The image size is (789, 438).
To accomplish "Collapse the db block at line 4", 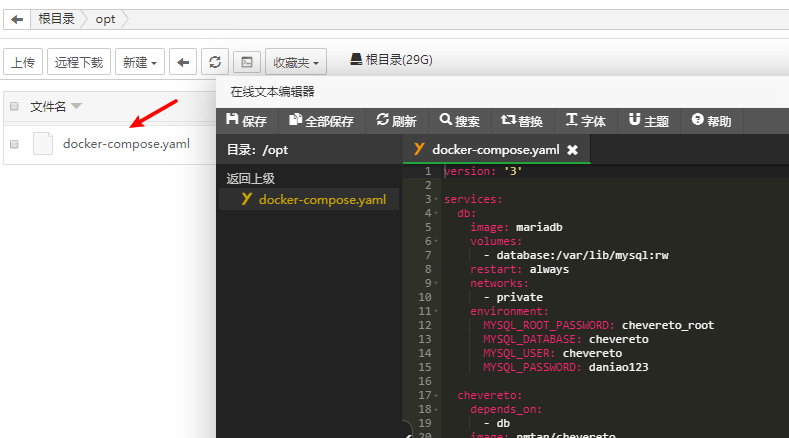I will point(436,213).
